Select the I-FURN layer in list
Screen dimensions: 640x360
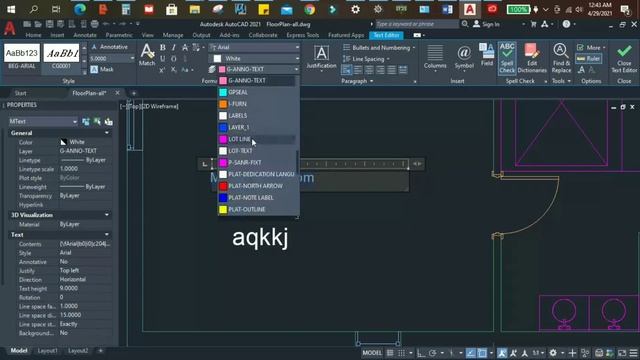tap(257, 104)
